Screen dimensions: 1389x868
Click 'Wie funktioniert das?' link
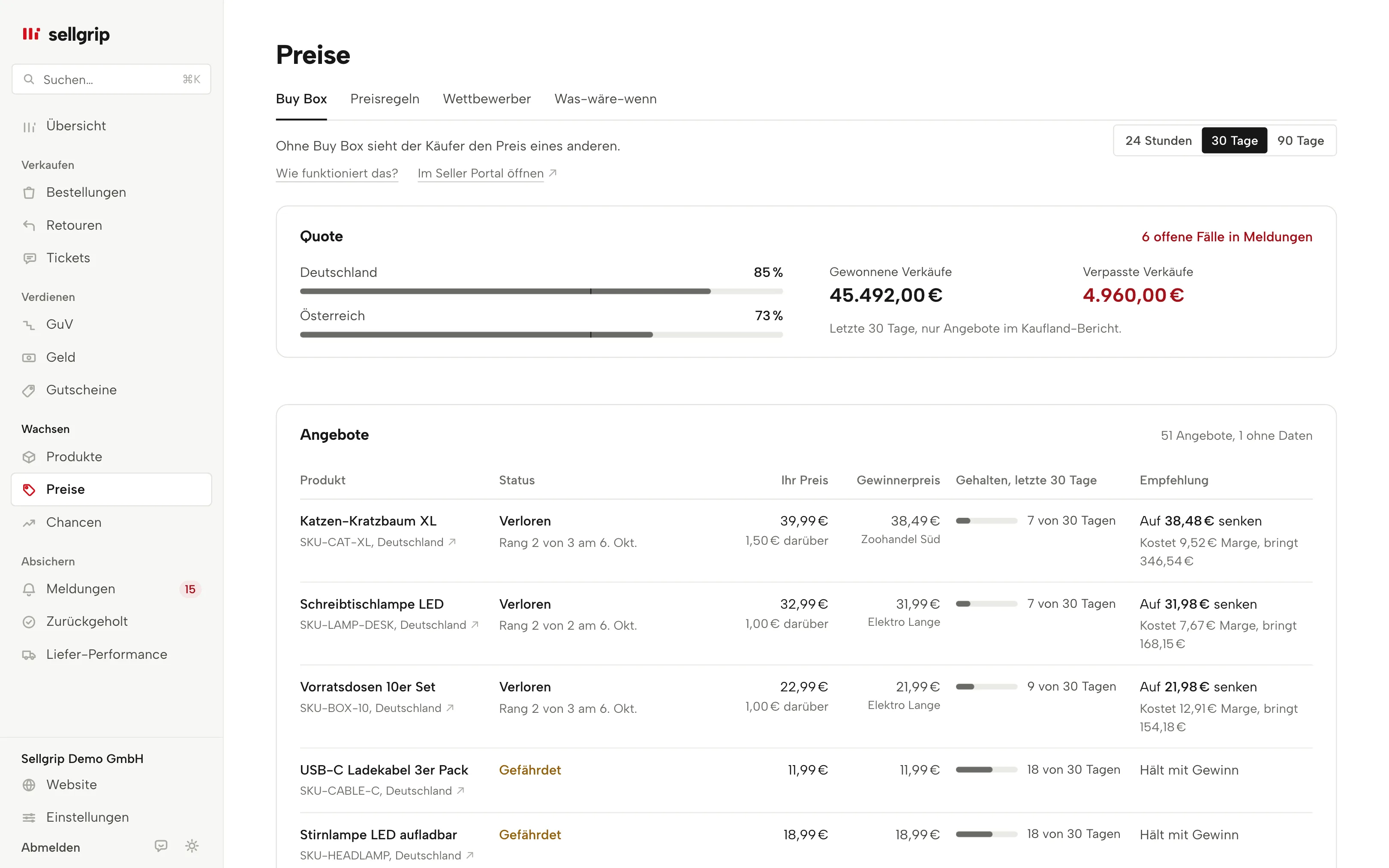337,173
